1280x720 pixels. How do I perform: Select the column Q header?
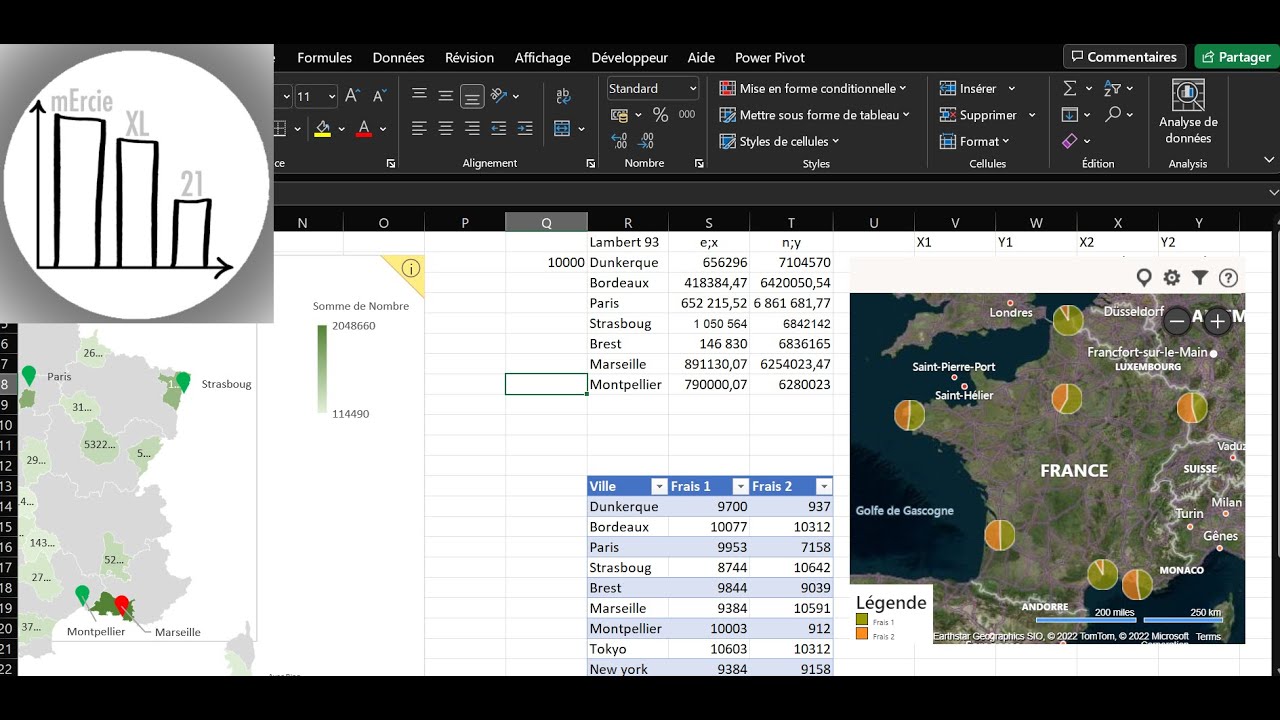point(546,223)
